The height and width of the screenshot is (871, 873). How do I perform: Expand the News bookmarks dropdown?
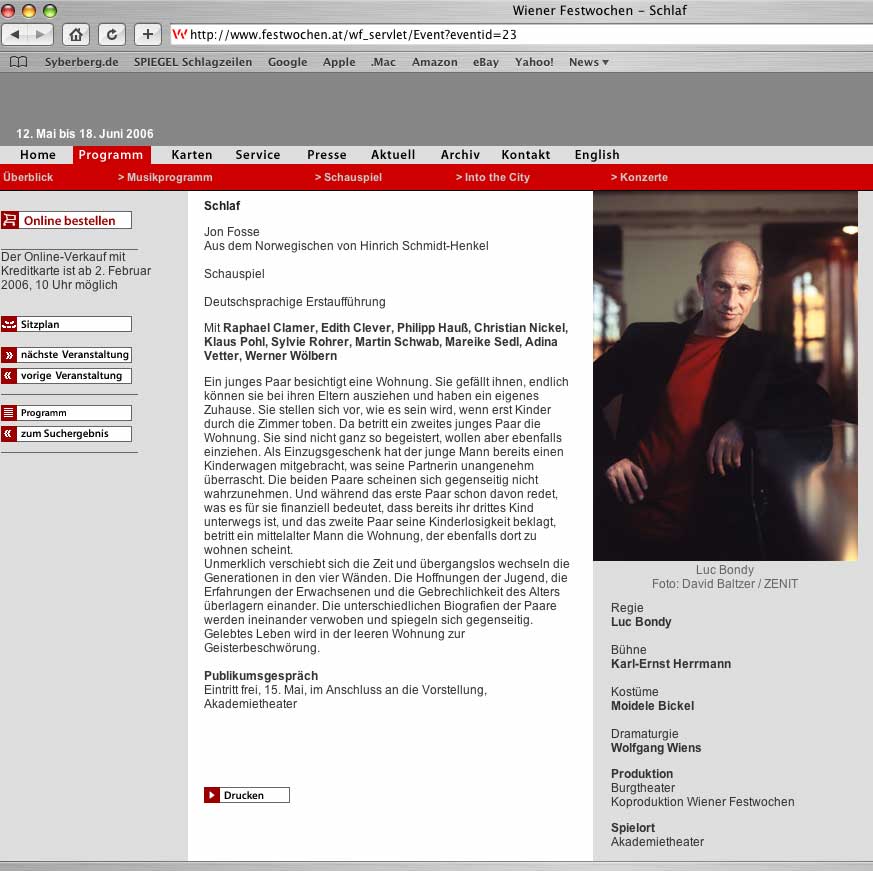pyautogui.click(x=588, y=62)
